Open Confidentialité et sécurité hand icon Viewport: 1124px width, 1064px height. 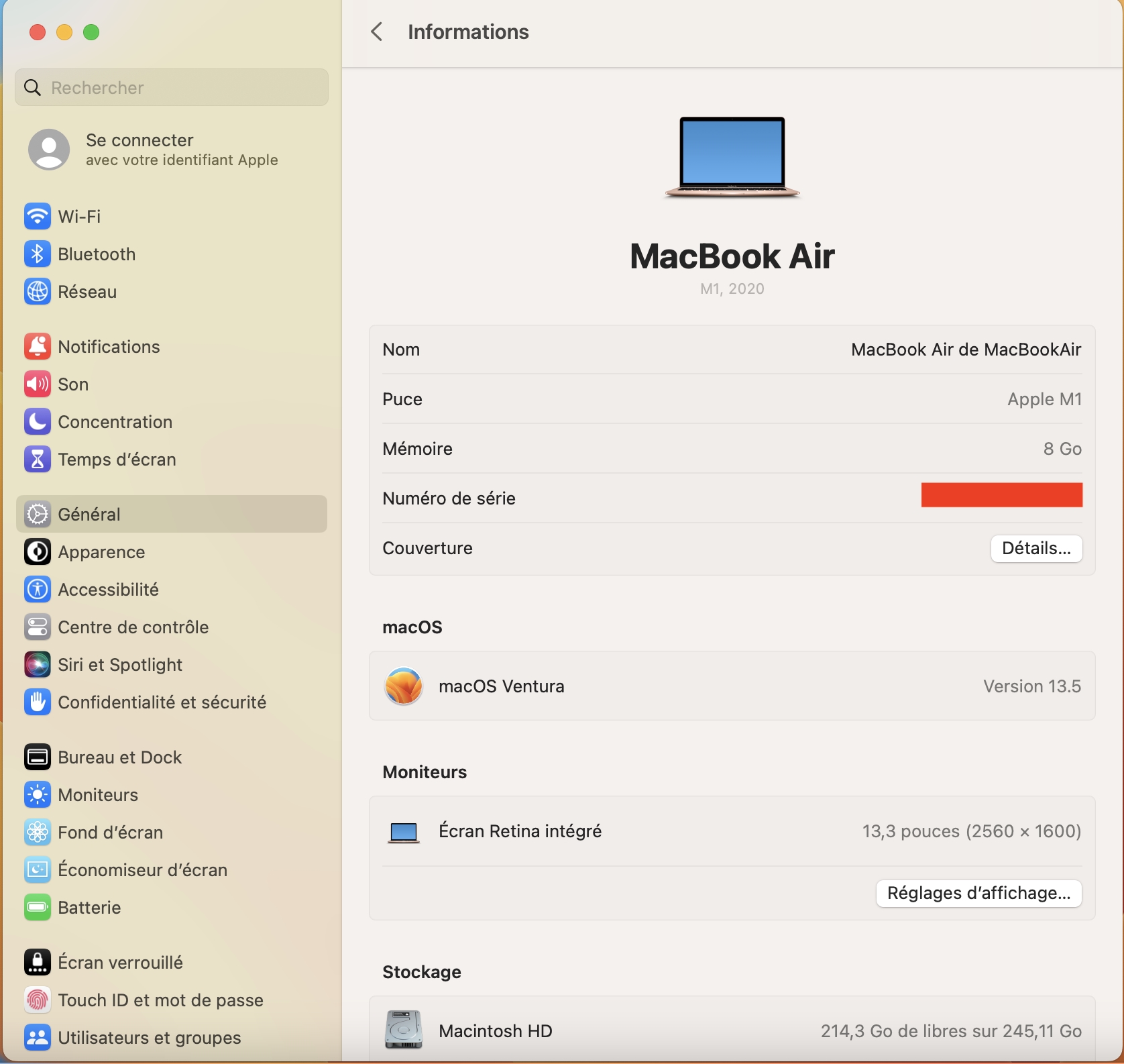[x=38, y=702]
